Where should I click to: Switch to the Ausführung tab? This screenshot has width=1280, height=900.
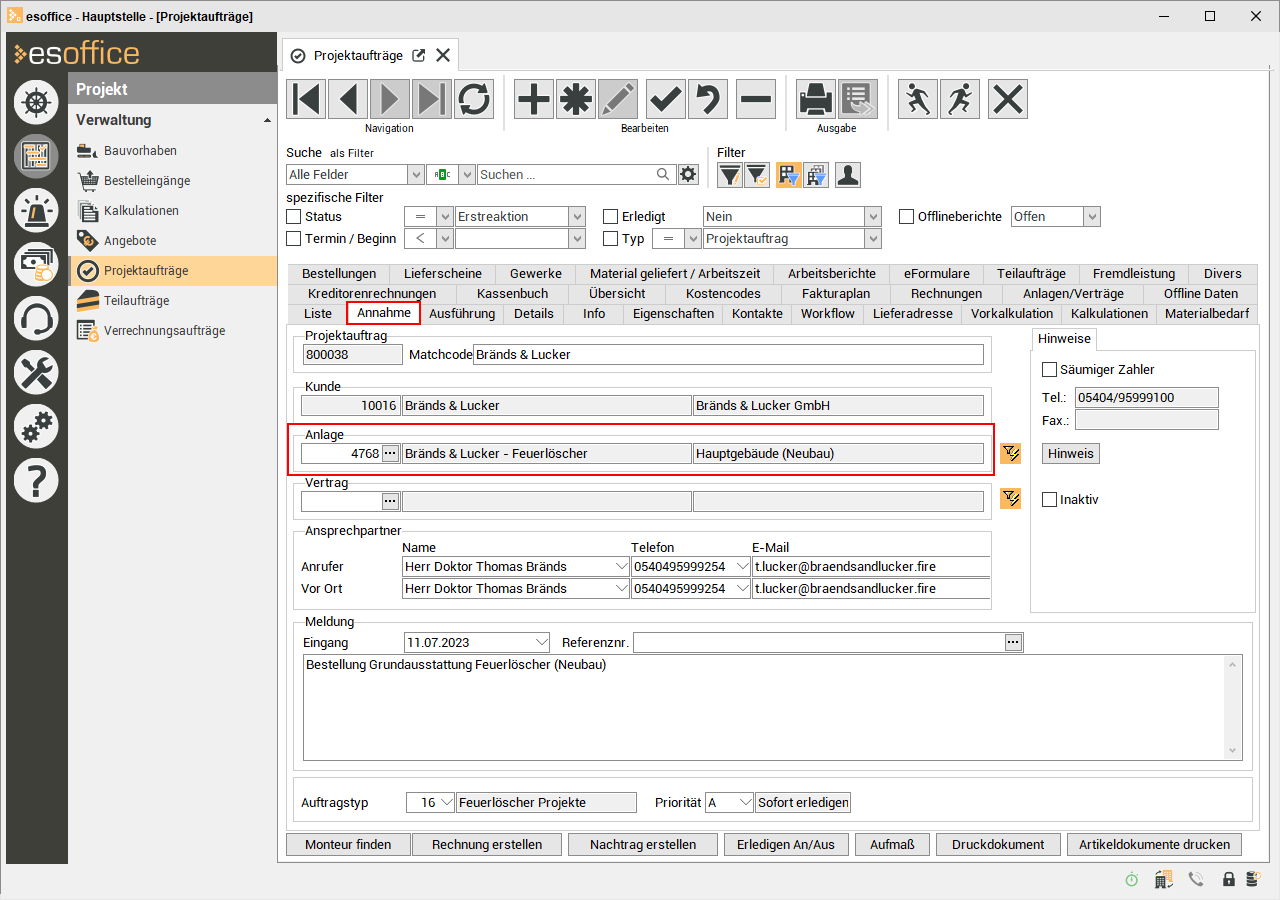pos(461,313)
